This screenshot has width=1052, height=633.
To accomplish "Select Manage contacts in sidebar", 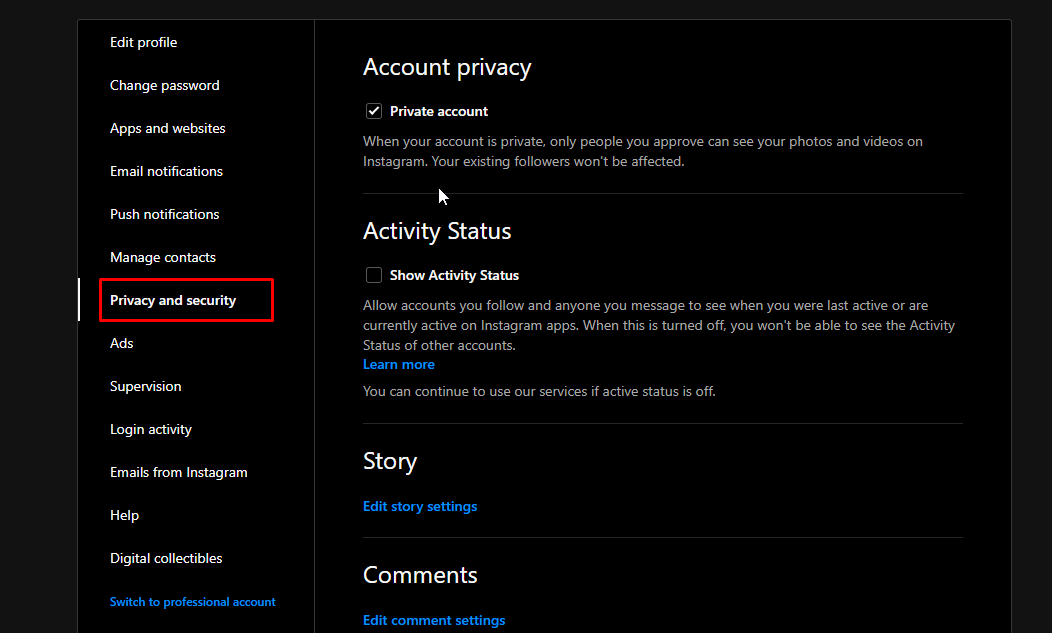I will click(x=162, y=257).
